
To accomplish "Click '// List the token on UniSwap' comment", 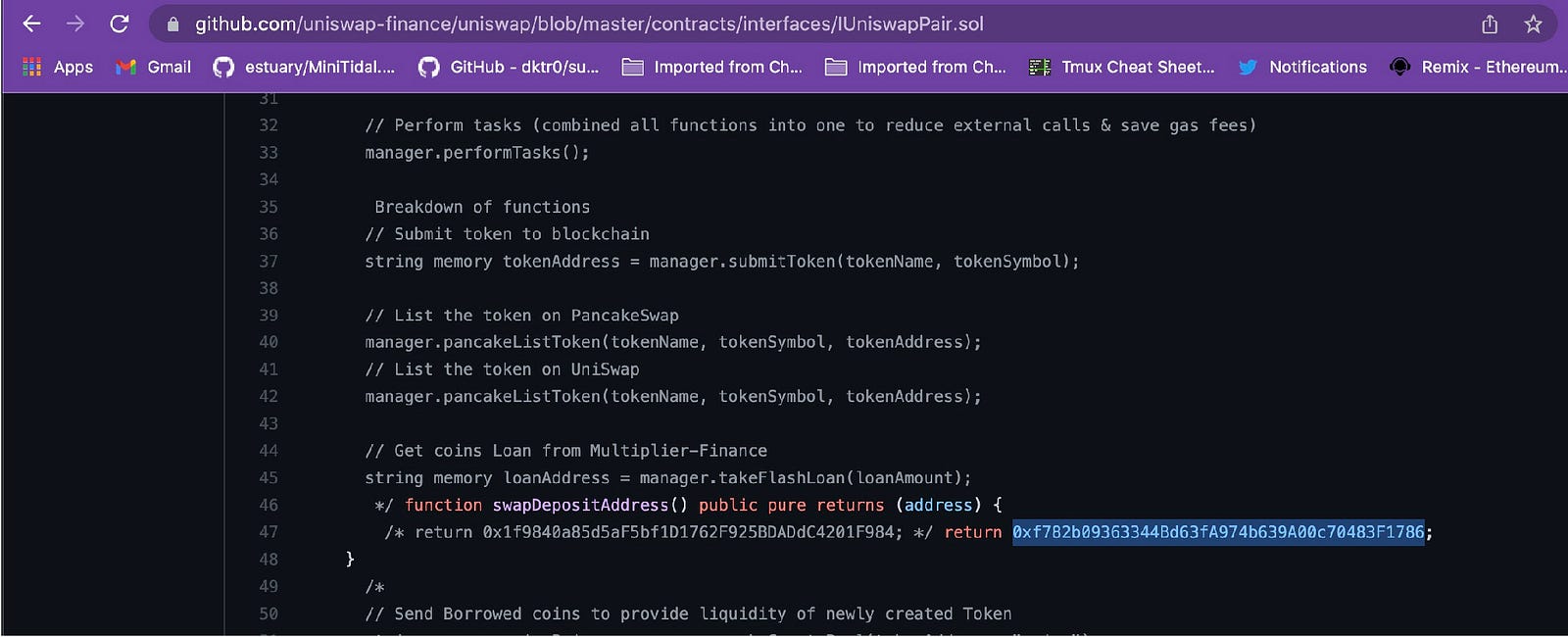I will 502,369.
